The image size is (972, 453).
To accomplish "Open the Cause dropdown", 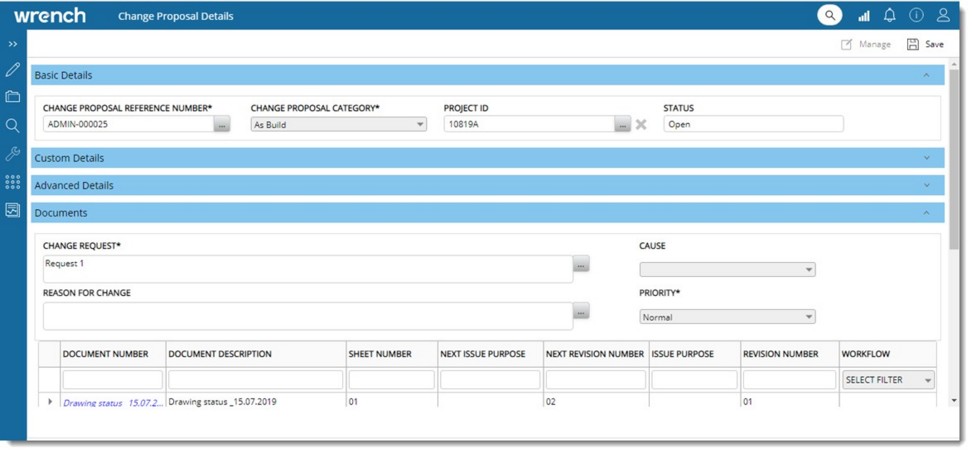I will coord(727,270).
